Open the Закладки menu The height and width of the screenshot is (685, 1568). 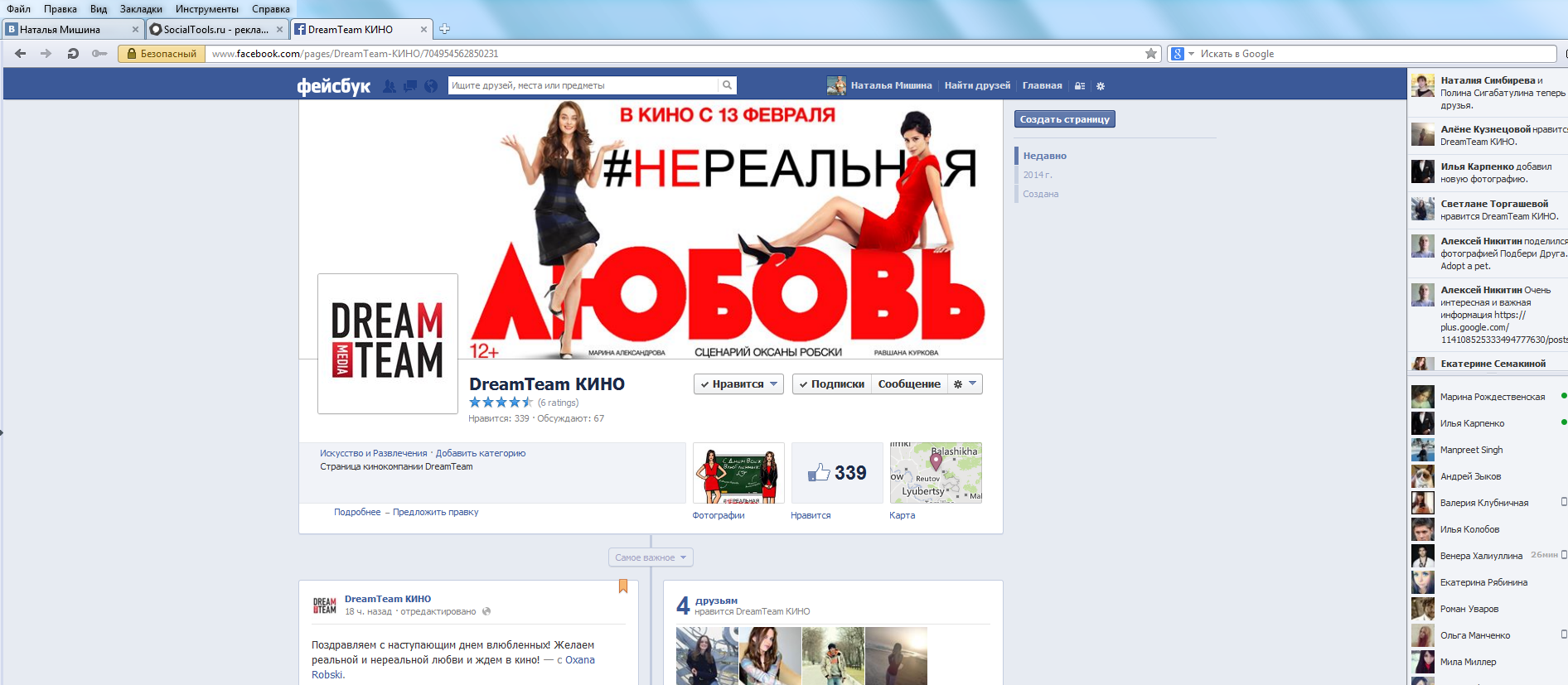click(x=141, y=9)
